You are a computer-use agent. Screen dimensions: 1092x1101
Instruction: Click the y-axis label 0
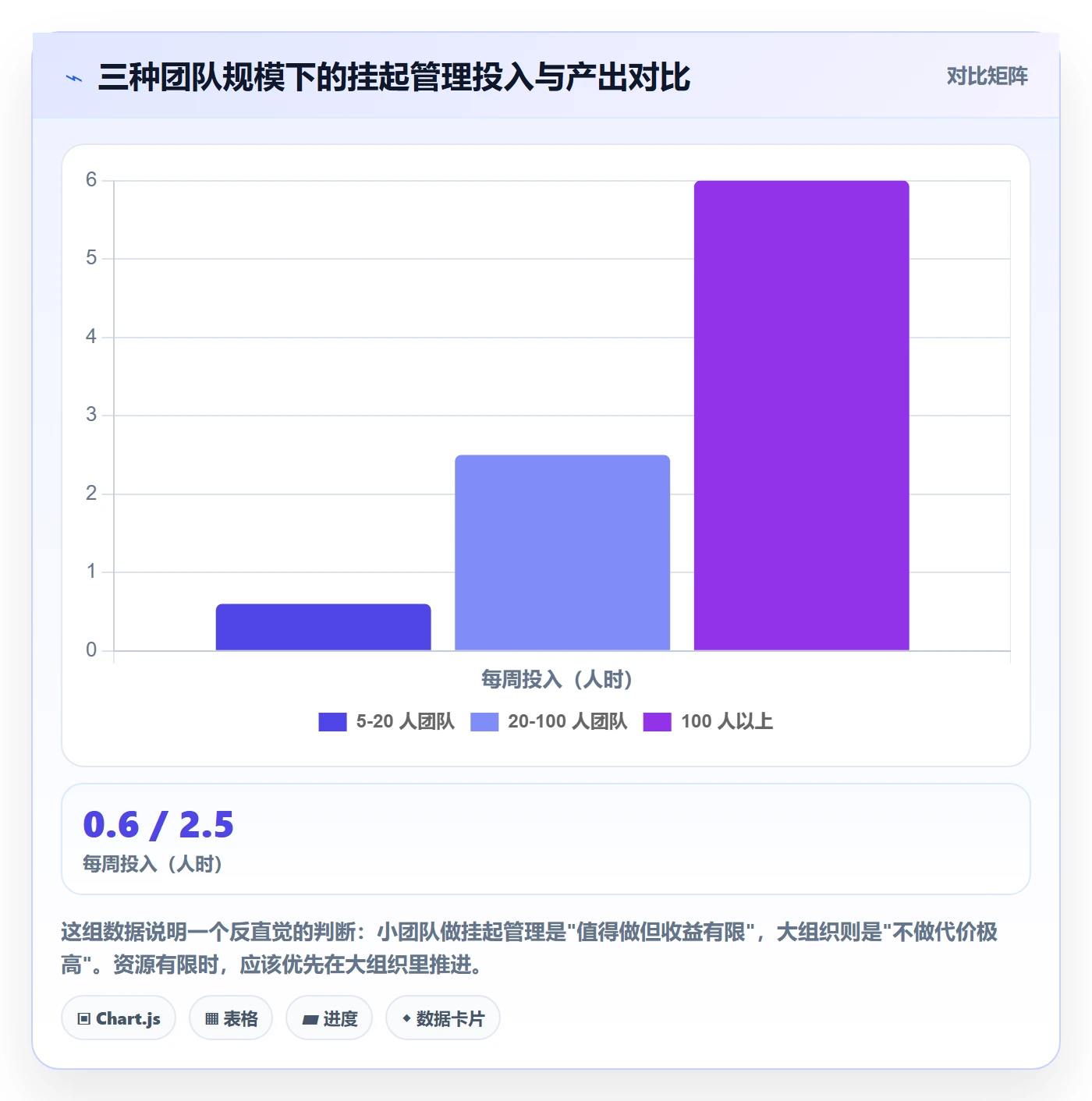91,650
